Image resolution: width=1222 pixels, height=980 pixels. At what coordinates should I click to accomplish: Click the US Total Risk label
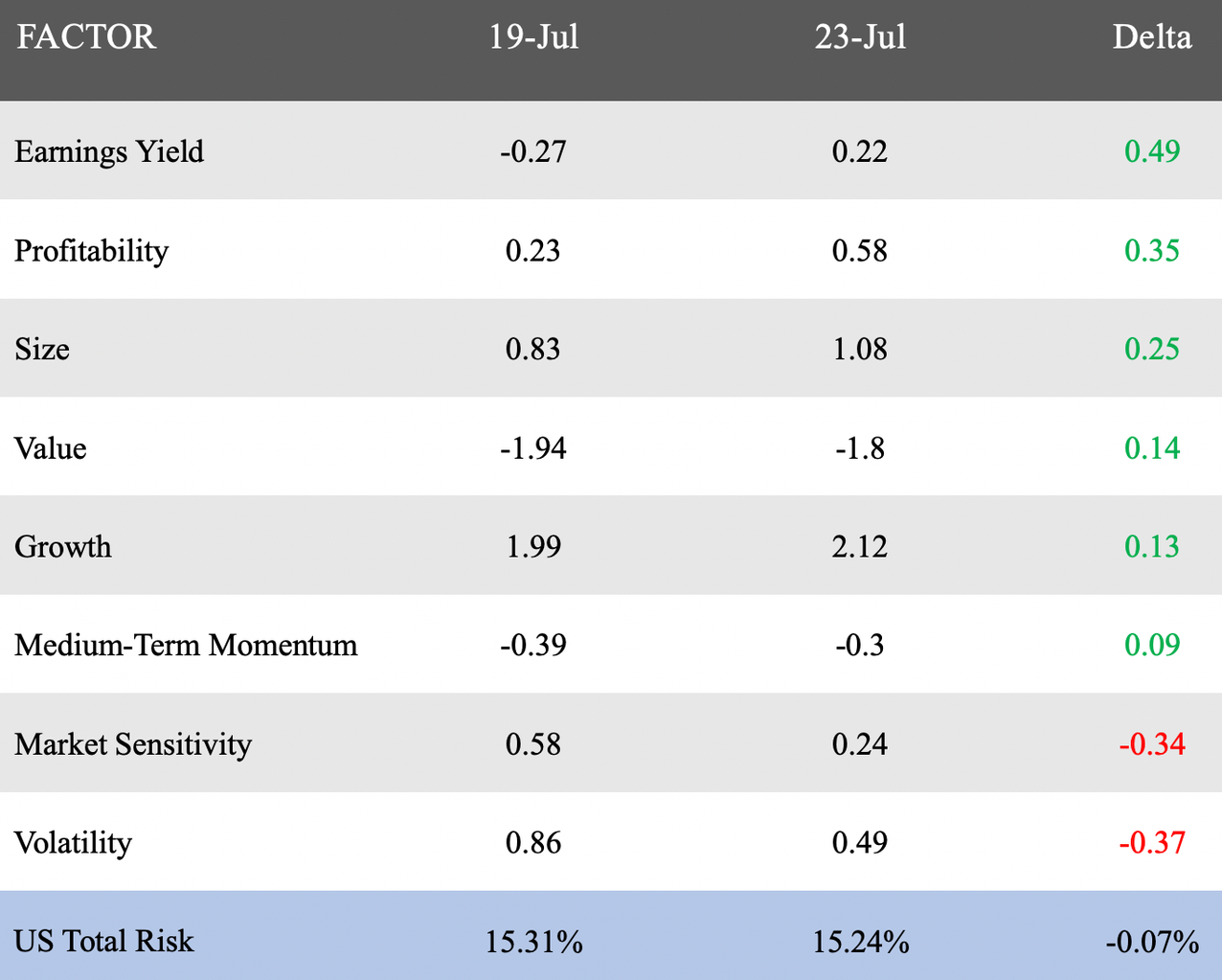click(x=104, y=941)
